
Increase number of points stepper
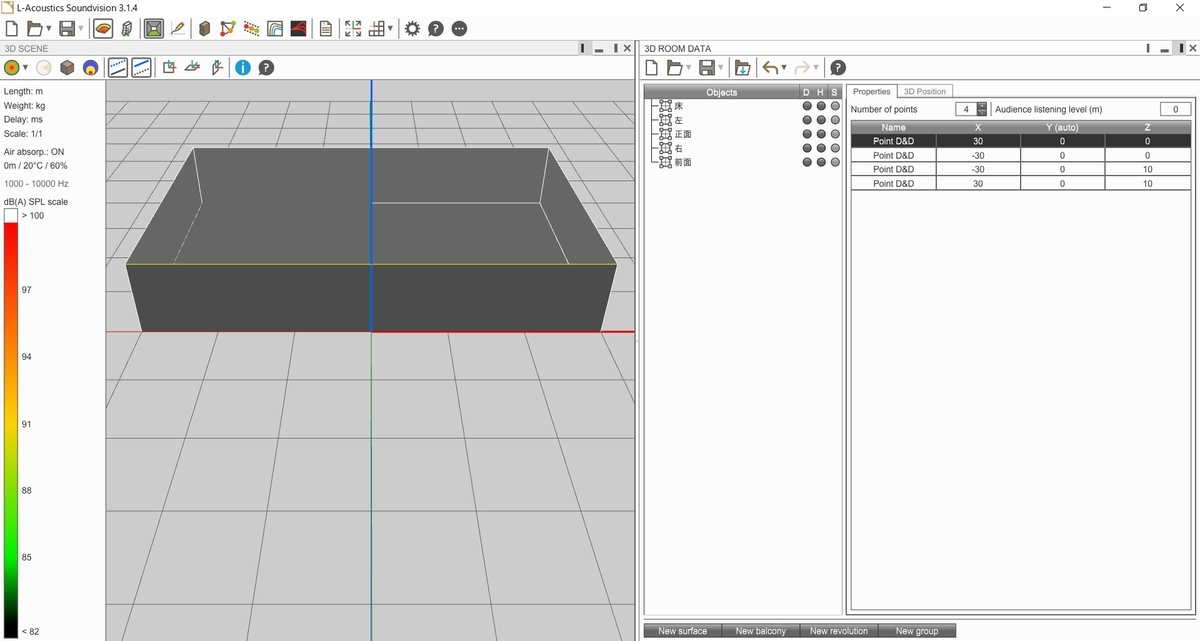pyautogui.click(x=982, y=105)
